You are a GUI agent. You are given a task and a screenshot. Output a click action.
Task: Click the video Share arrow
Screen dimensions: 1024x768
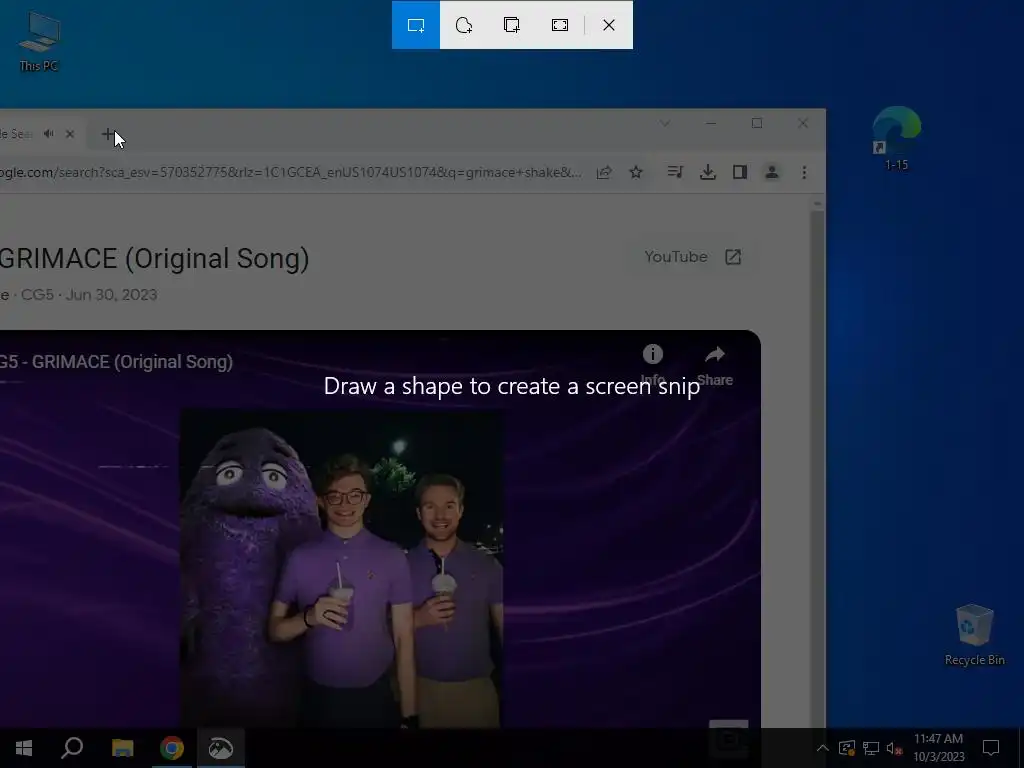(715, 355)
